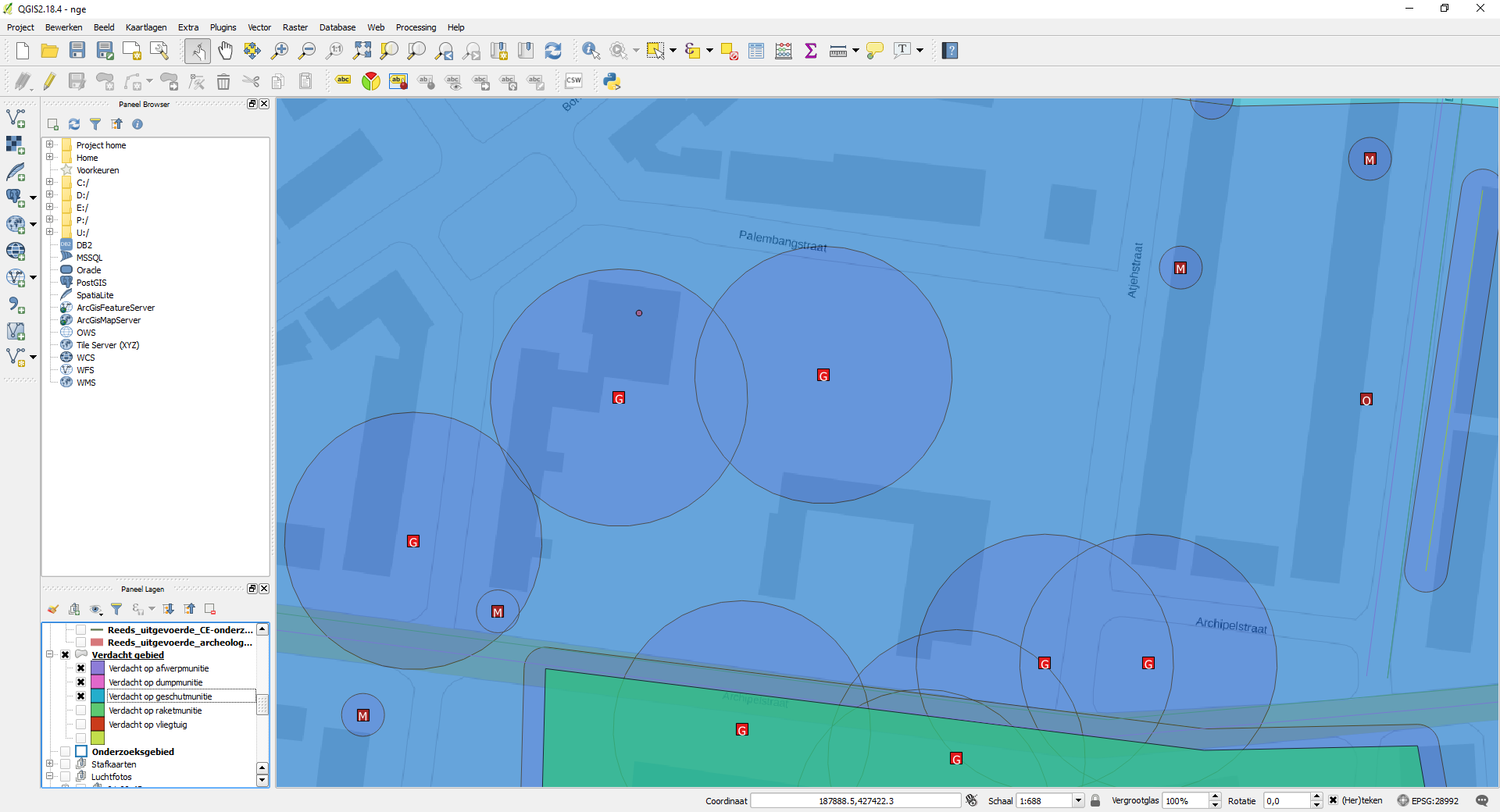Open the measure tool dropdown arrow
This screenshot has height=812, width=1500.
[856, 51]
